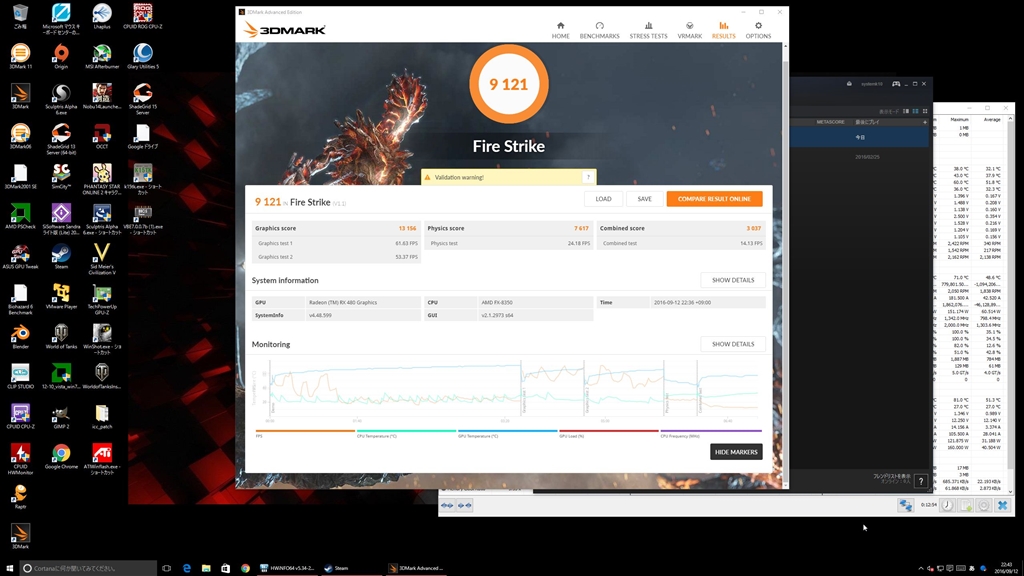Click the Windows Start button
The image size is (1024, 576).
click(9, 568)
